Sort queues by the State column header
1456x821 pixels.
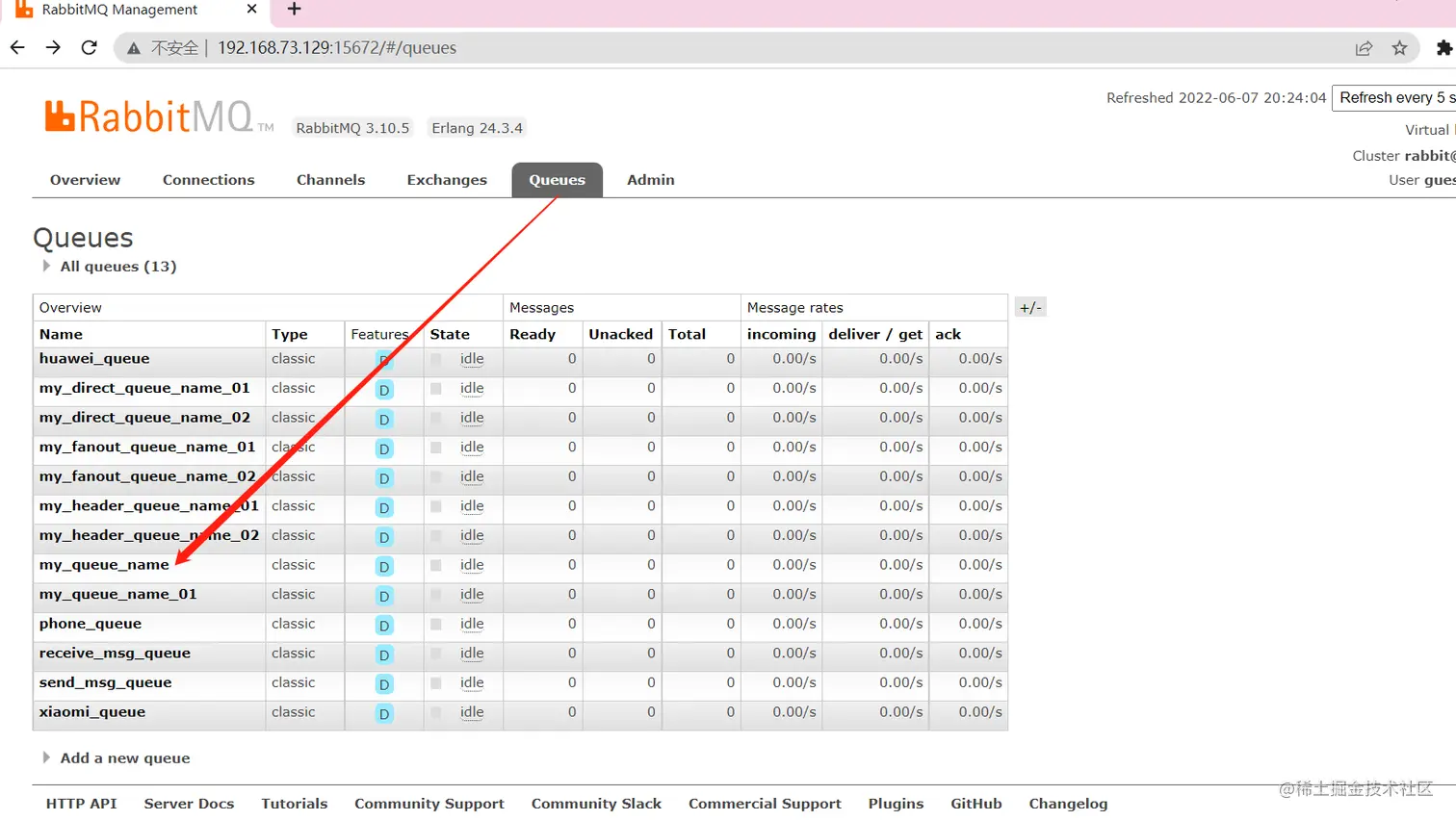coord(450,334)
